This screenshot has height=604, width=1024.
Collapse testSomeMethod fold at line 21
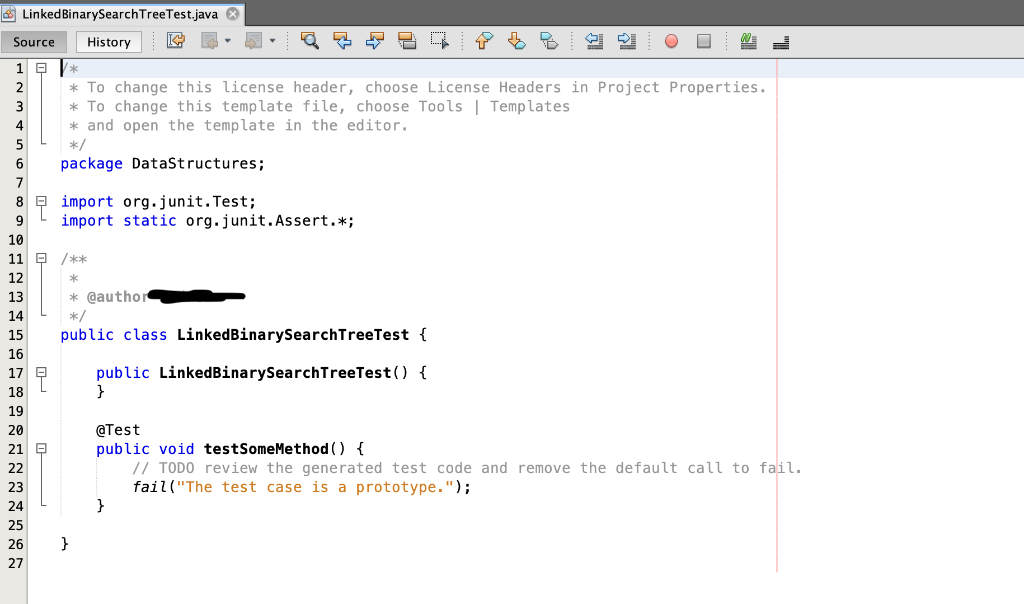pos(41,449)
